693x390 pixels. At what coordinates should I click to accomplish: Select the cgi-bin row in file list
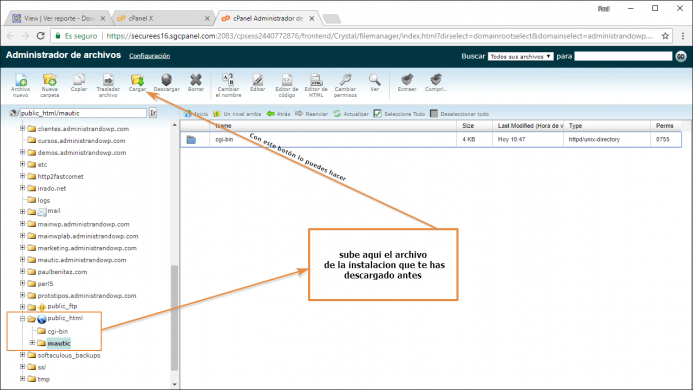(x=431, y=139)
